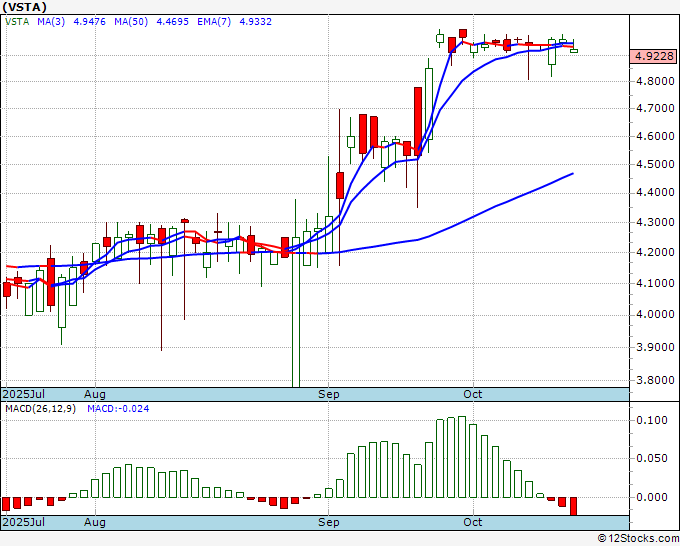Click Oct on the MACD axis

[x=473, y=522]
